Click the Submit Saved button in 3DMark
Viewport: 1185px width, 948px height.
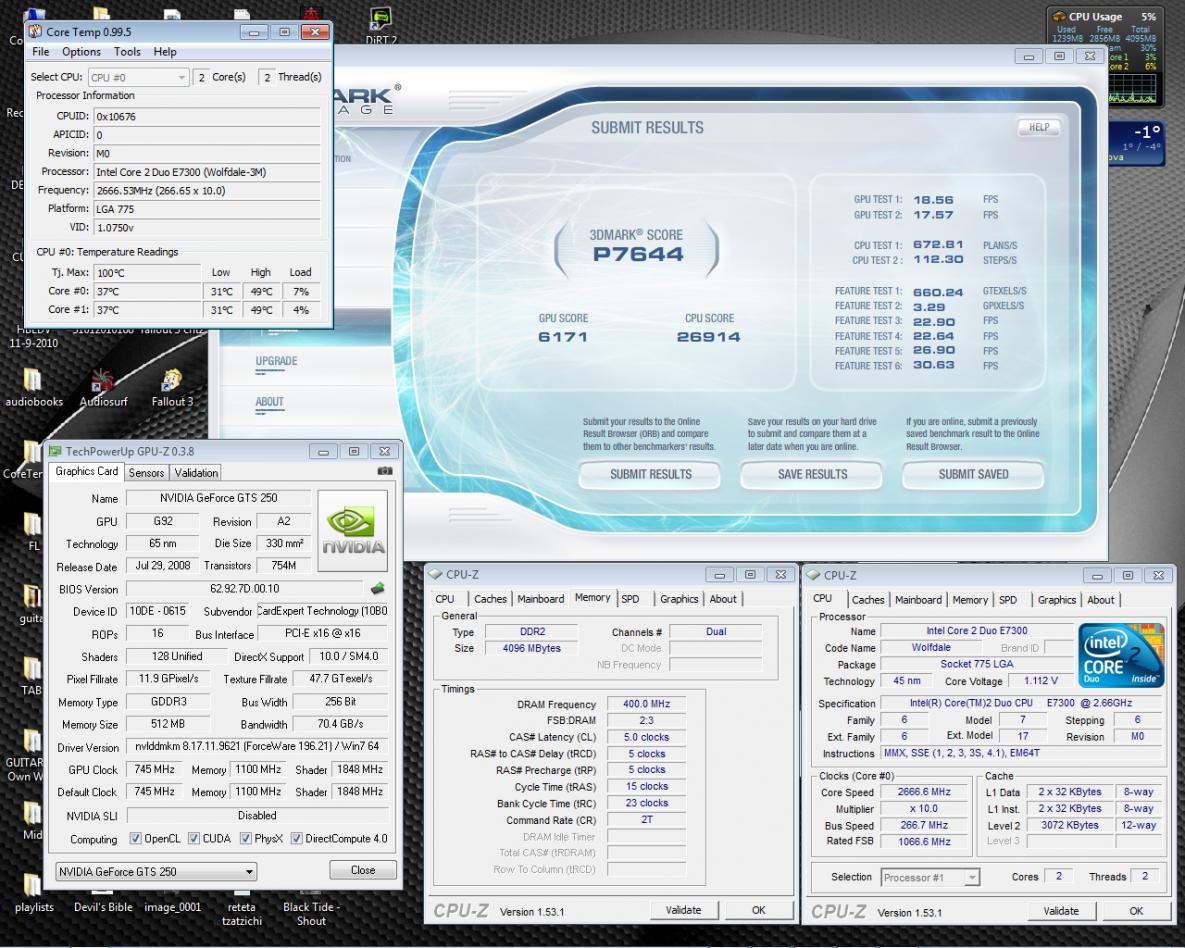973,475
